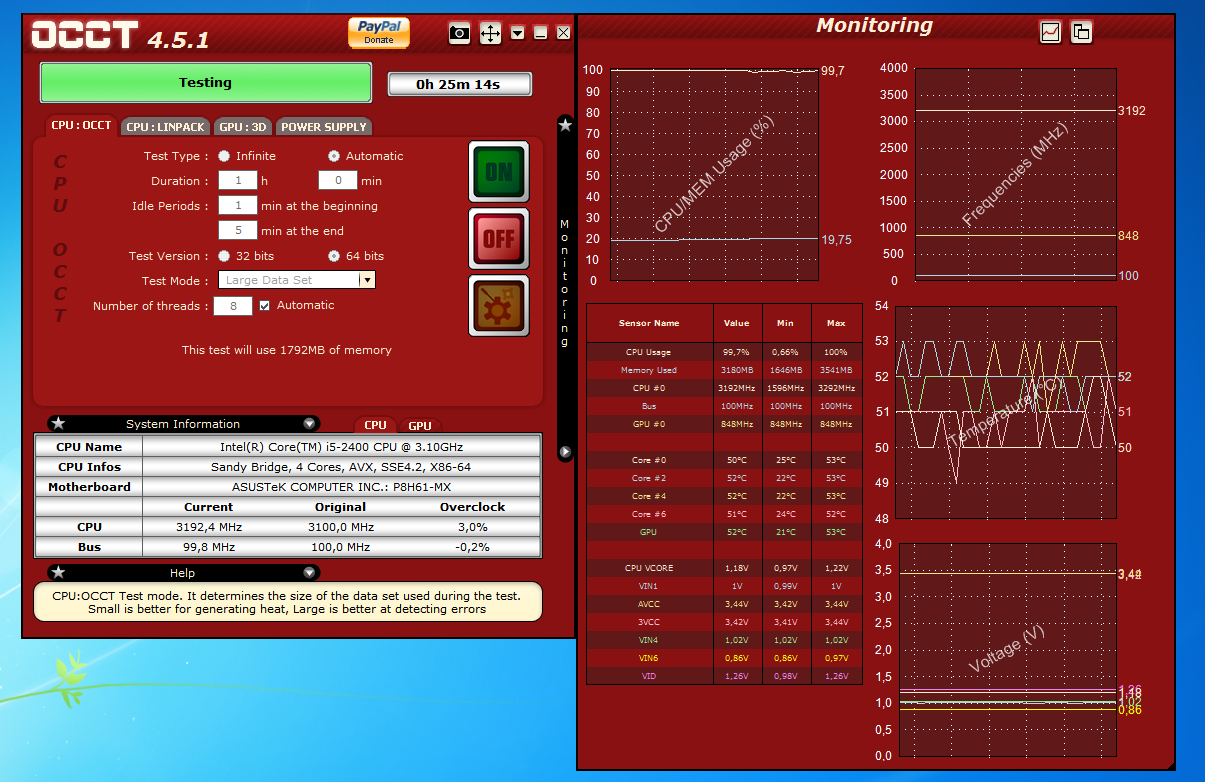Choose 32 bits test version
The width and height of the screenshot is (1205, 782).
224,256
